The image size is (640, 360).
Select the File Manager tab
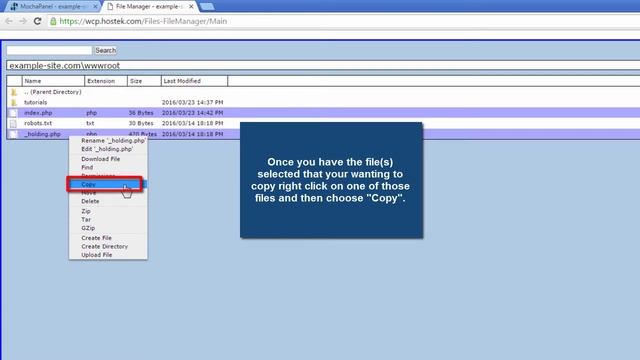pos(149,7)
